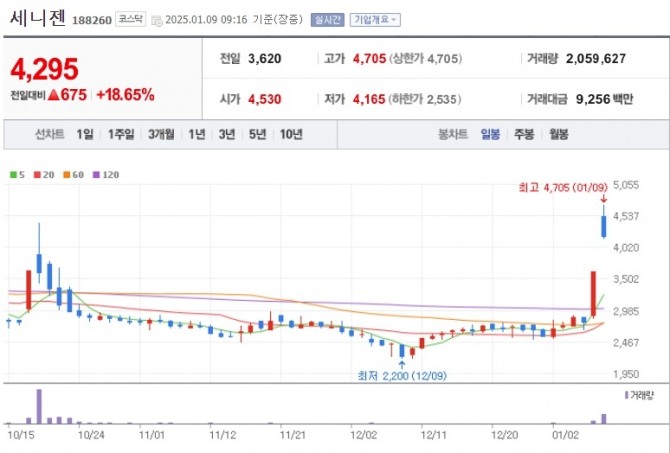Click the red 20-day moving average swatch

point(37,174)
